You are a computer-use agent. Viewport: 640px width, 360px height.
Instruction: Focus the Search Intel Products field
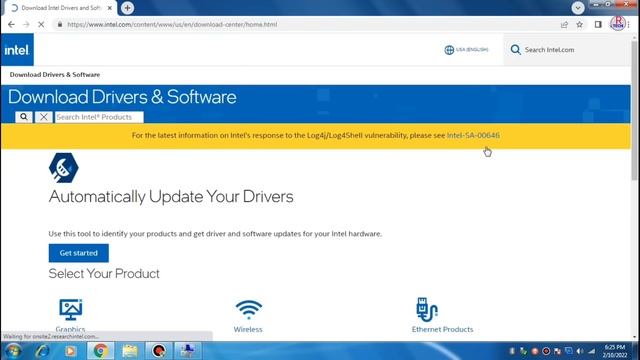click(x=99, y=117)
